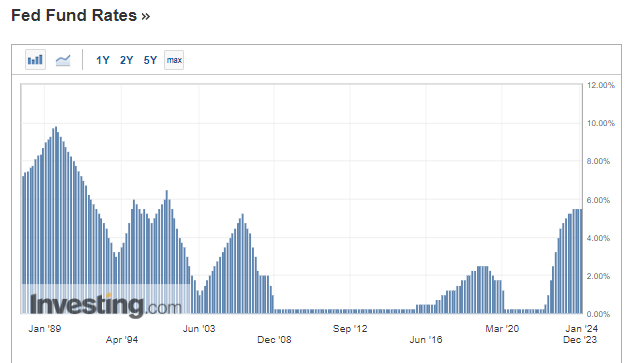Switch to bar chart view icon

(35, 60)
